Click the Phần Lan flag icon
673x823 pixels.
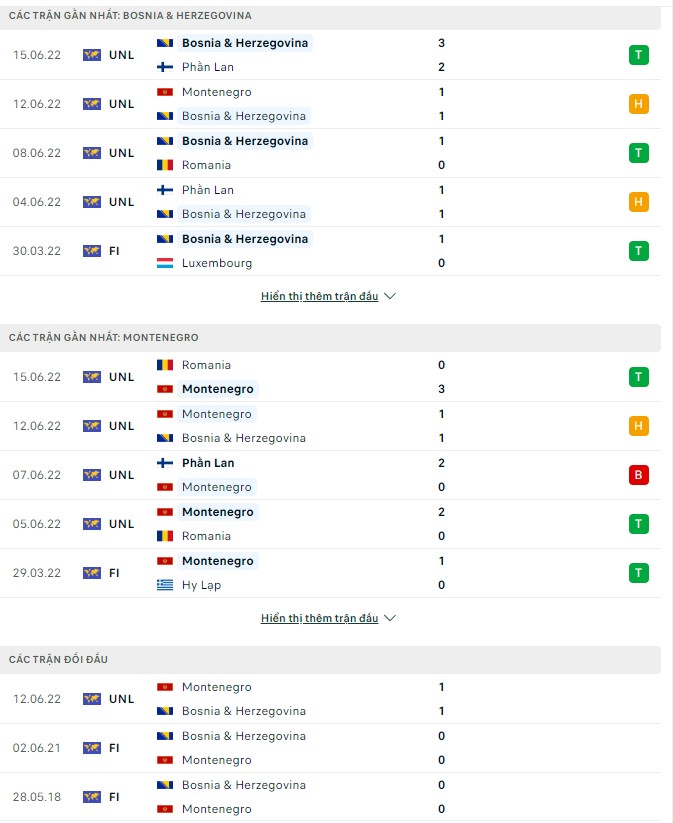[167, 67]
